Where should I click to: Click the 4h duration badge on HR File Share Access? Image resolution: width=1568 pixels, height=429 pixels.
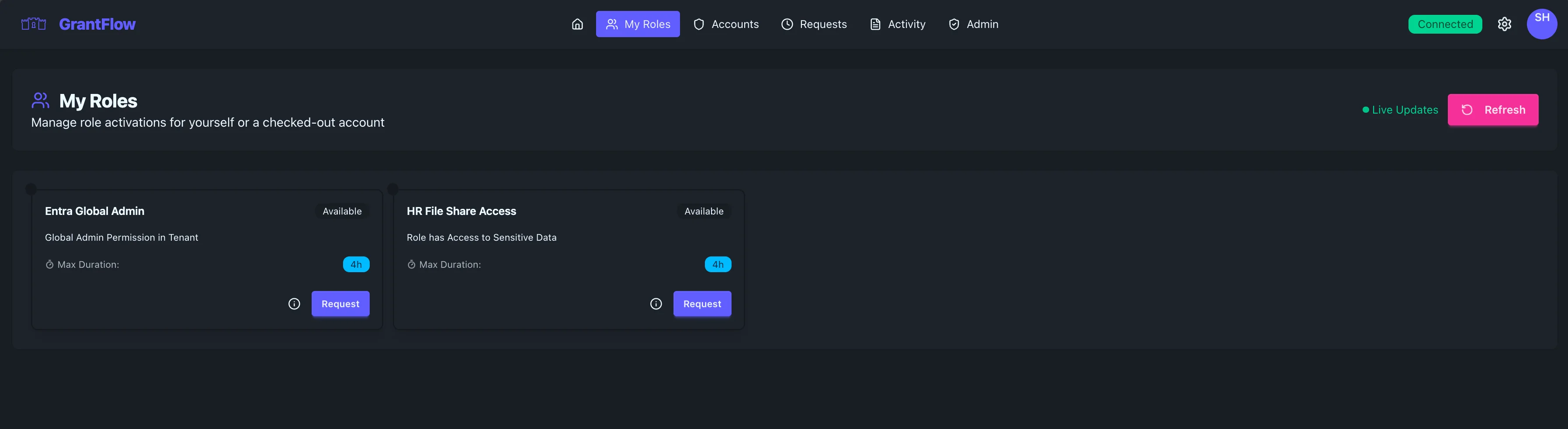click(x=718, y=264)
